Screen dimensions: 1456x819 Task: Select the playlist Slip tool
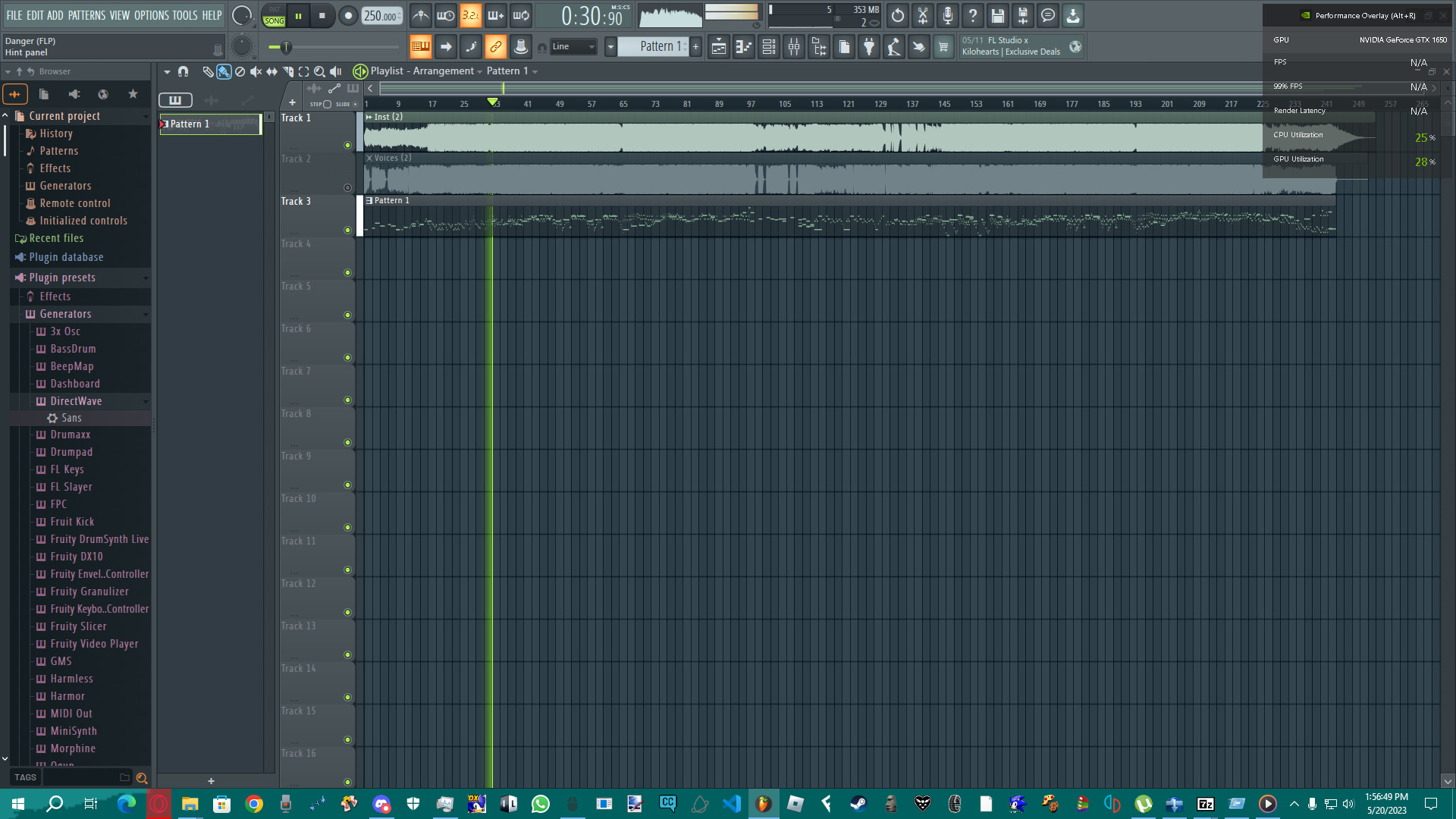271,71
